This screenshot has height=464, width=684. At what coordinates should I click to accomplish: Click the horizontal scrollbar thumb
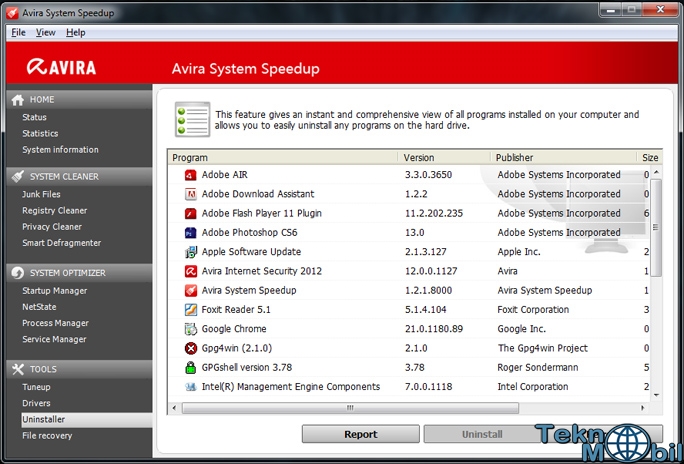[x=350, y=408]
